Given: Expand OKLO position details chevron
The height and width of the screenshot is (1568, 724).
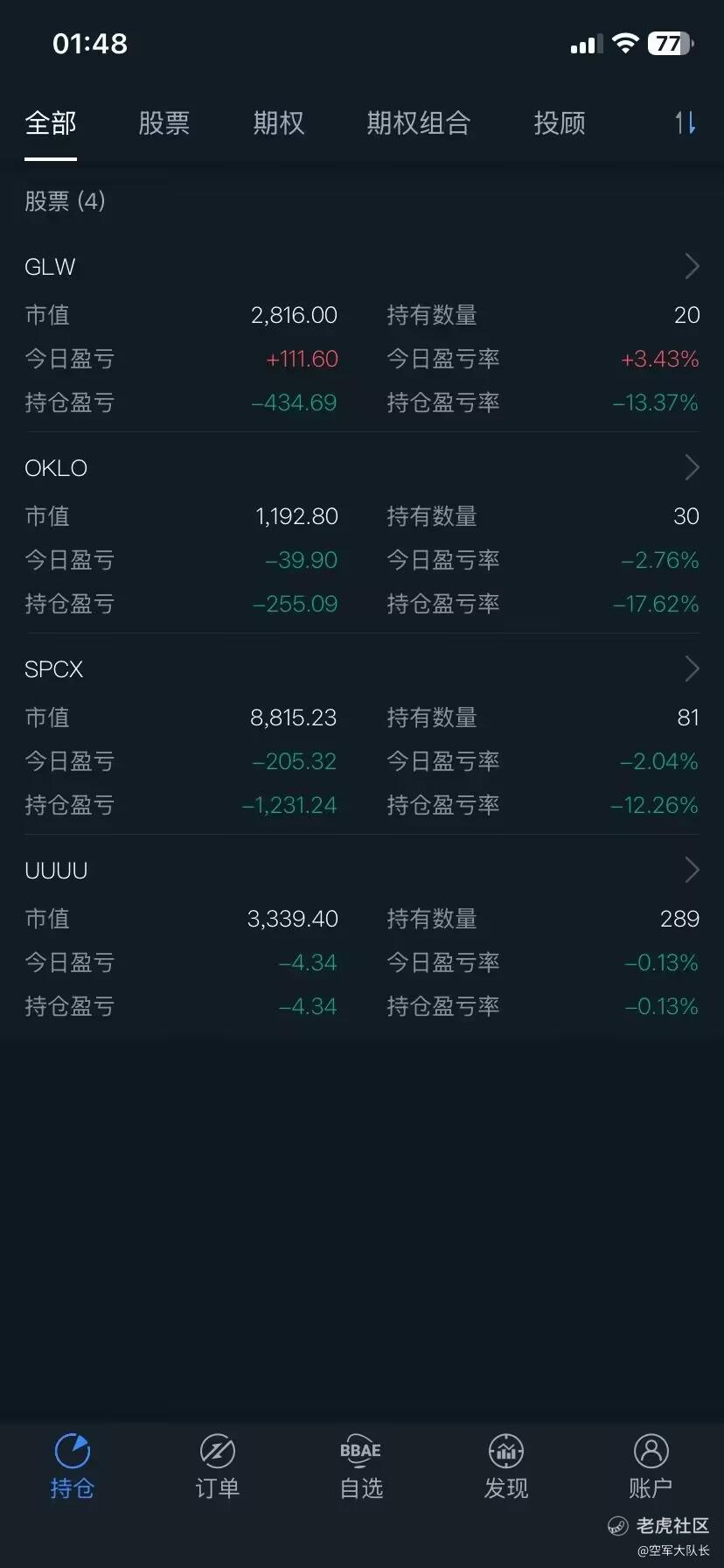Looking at the screenshot, I should click(692, 467).
